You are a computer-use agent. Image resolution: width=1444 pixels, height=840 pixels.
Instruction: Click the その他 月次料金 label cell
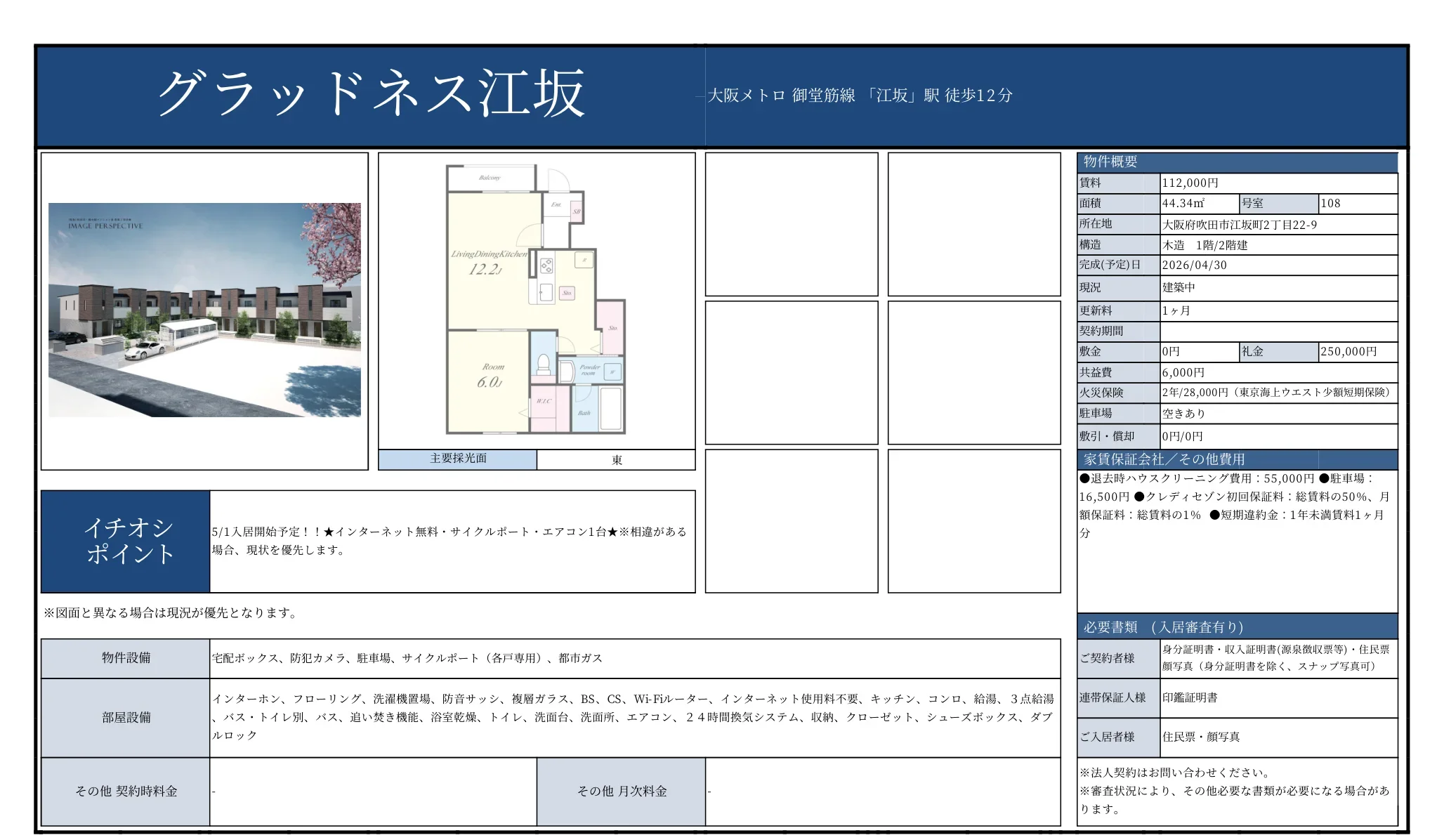click(x=621, y=792)
